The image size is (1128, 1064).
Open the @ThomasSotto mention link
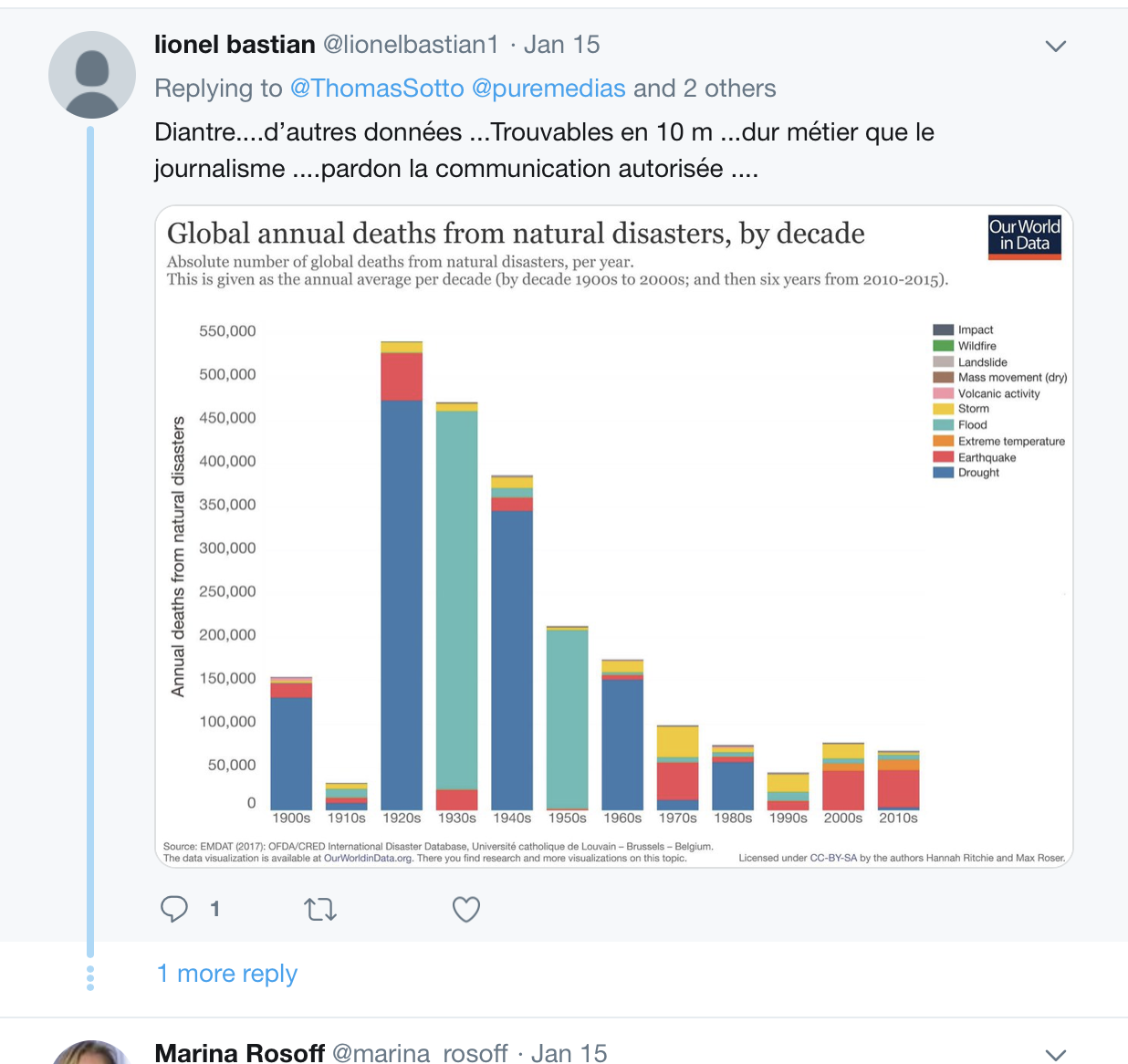(x=377, y=89)
